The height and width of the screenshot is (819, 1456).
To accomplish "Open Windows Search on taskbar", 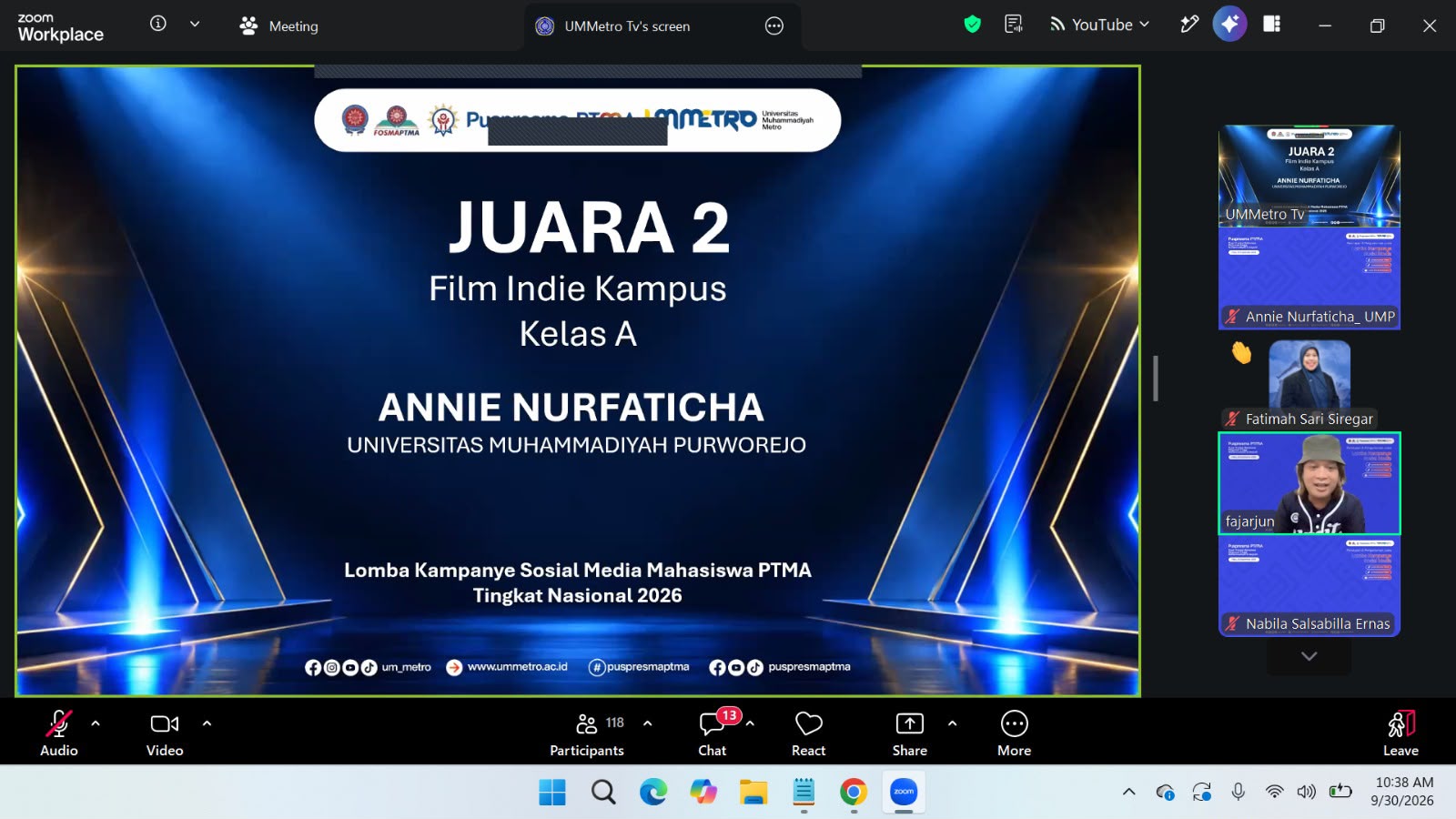I will (x=603, y=793).
